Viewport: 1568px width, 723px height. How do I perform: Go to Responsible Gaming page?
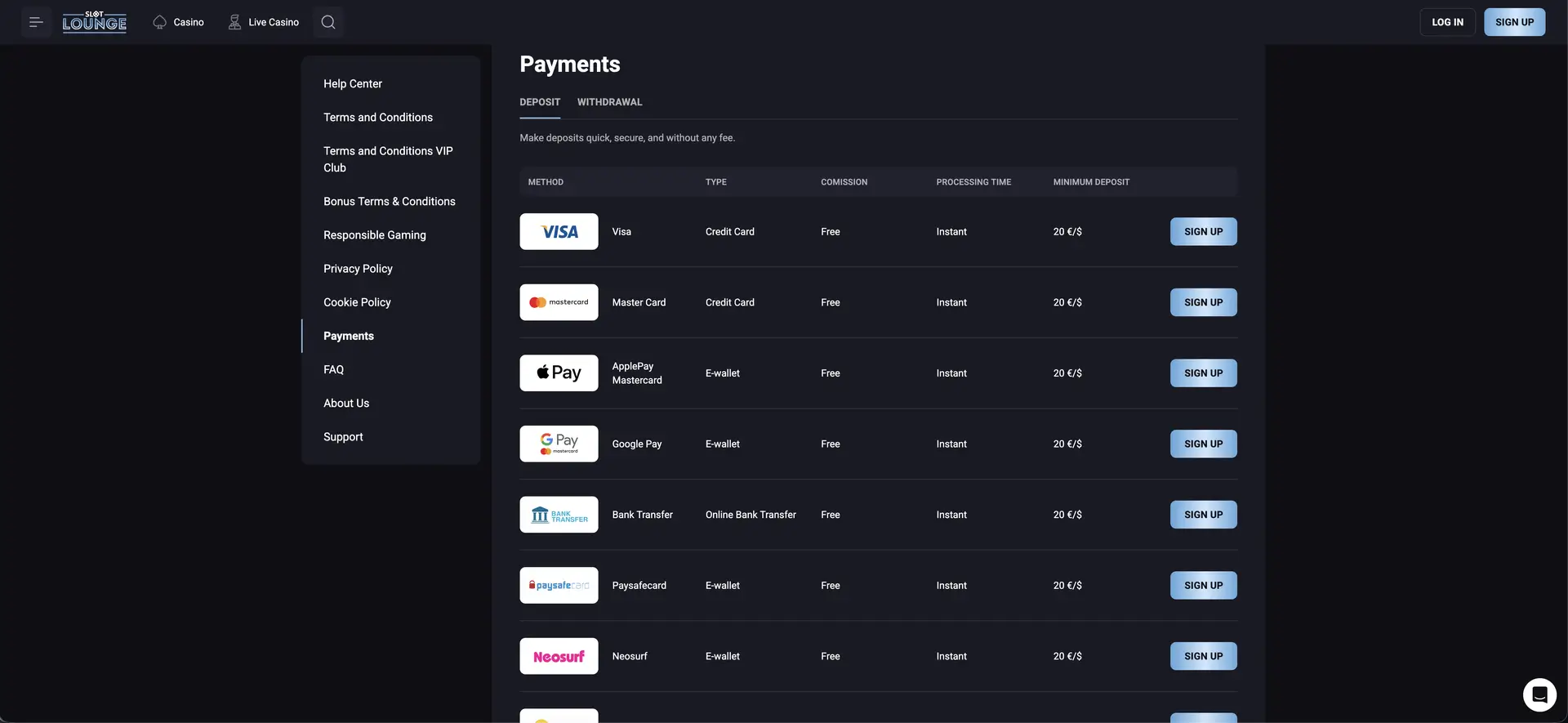375,235
